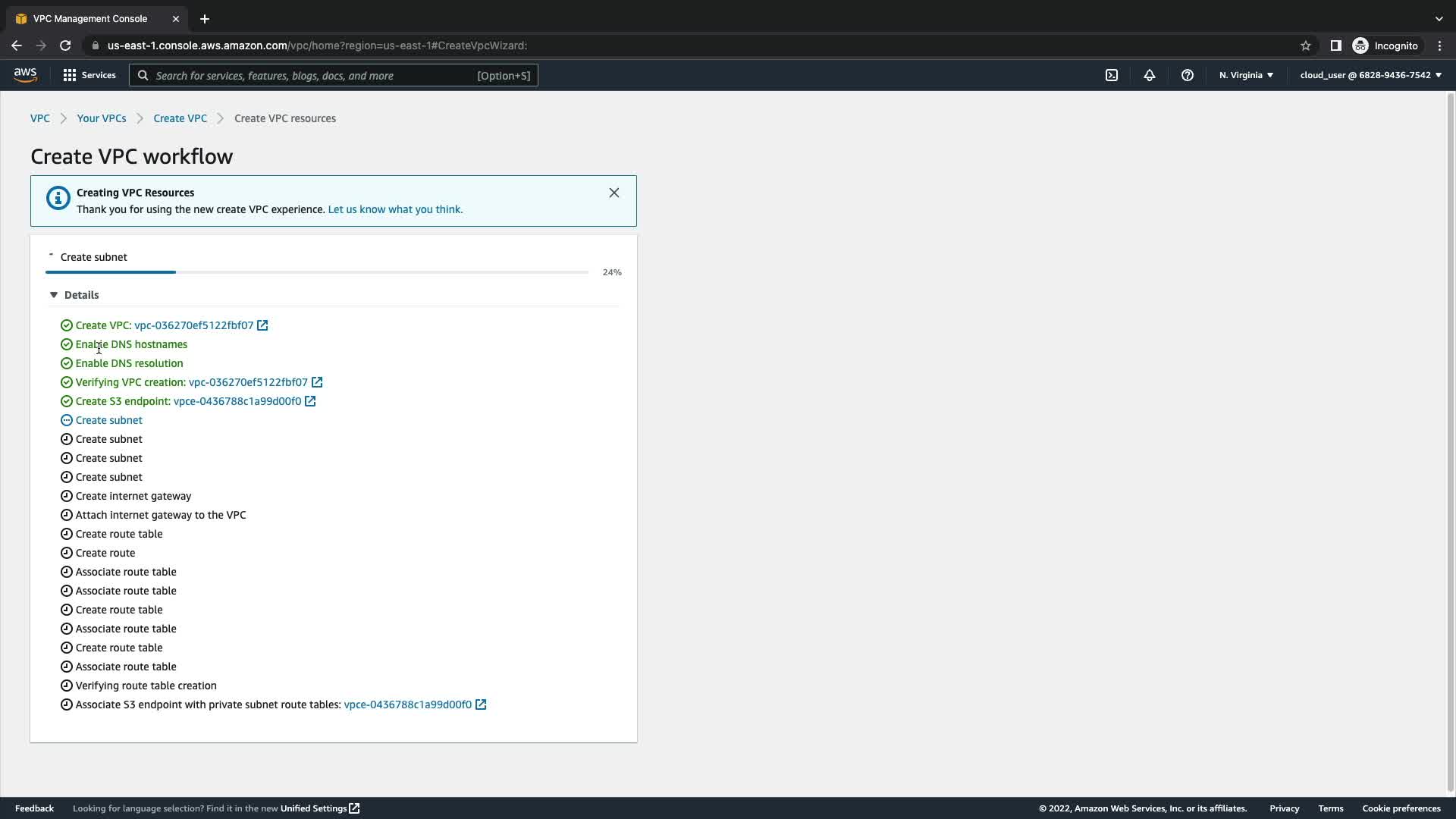Click Create VPC breadcrumb link

pyautogui.click(x=180, y=118)
